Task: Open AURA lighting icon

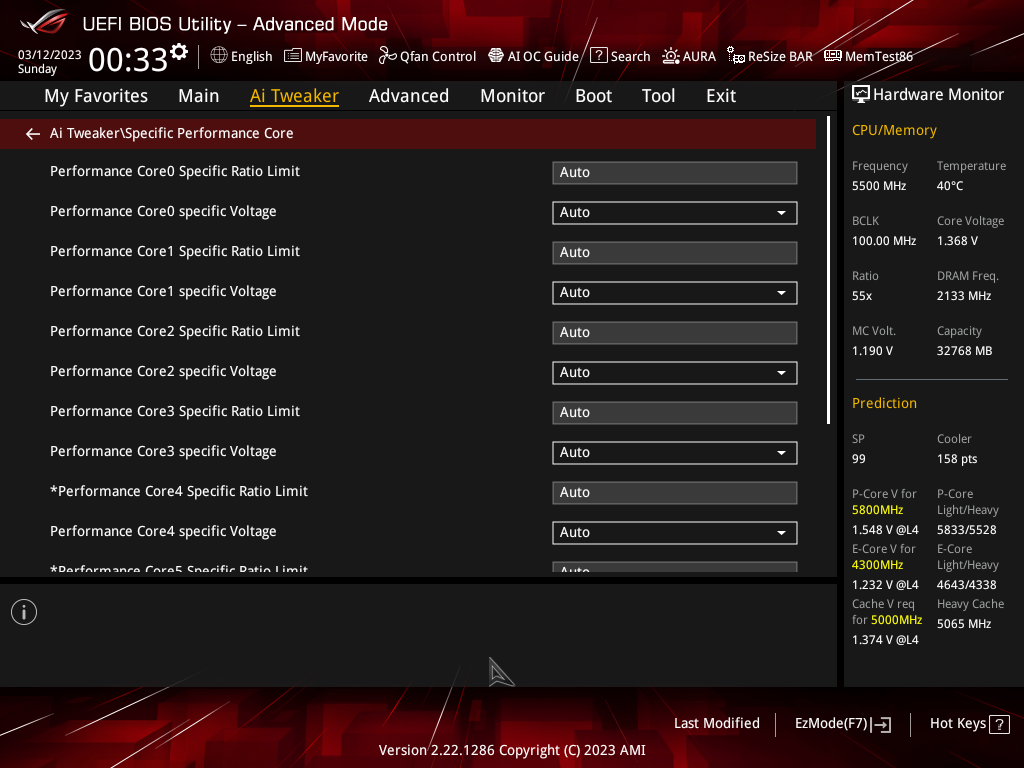Action: [x=671, y=56]
